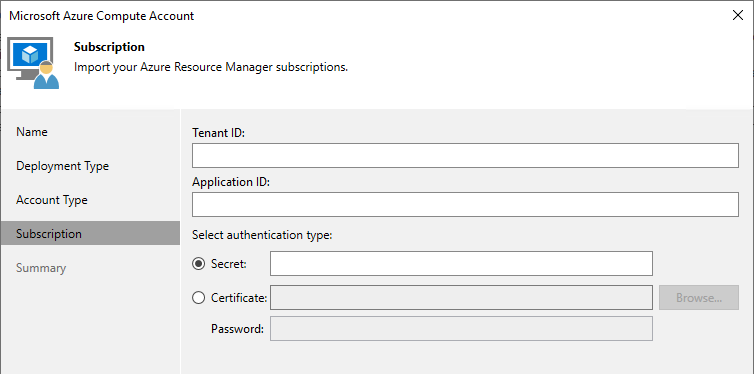
Task: Click the Browse... button for certificate
Action: click(x=699, y=298)
